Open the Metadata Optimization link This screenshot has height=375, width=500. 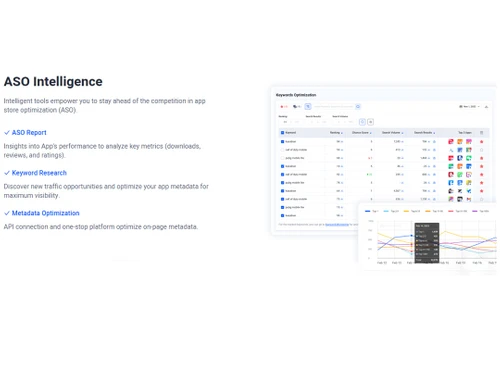[x=45, y=213]
